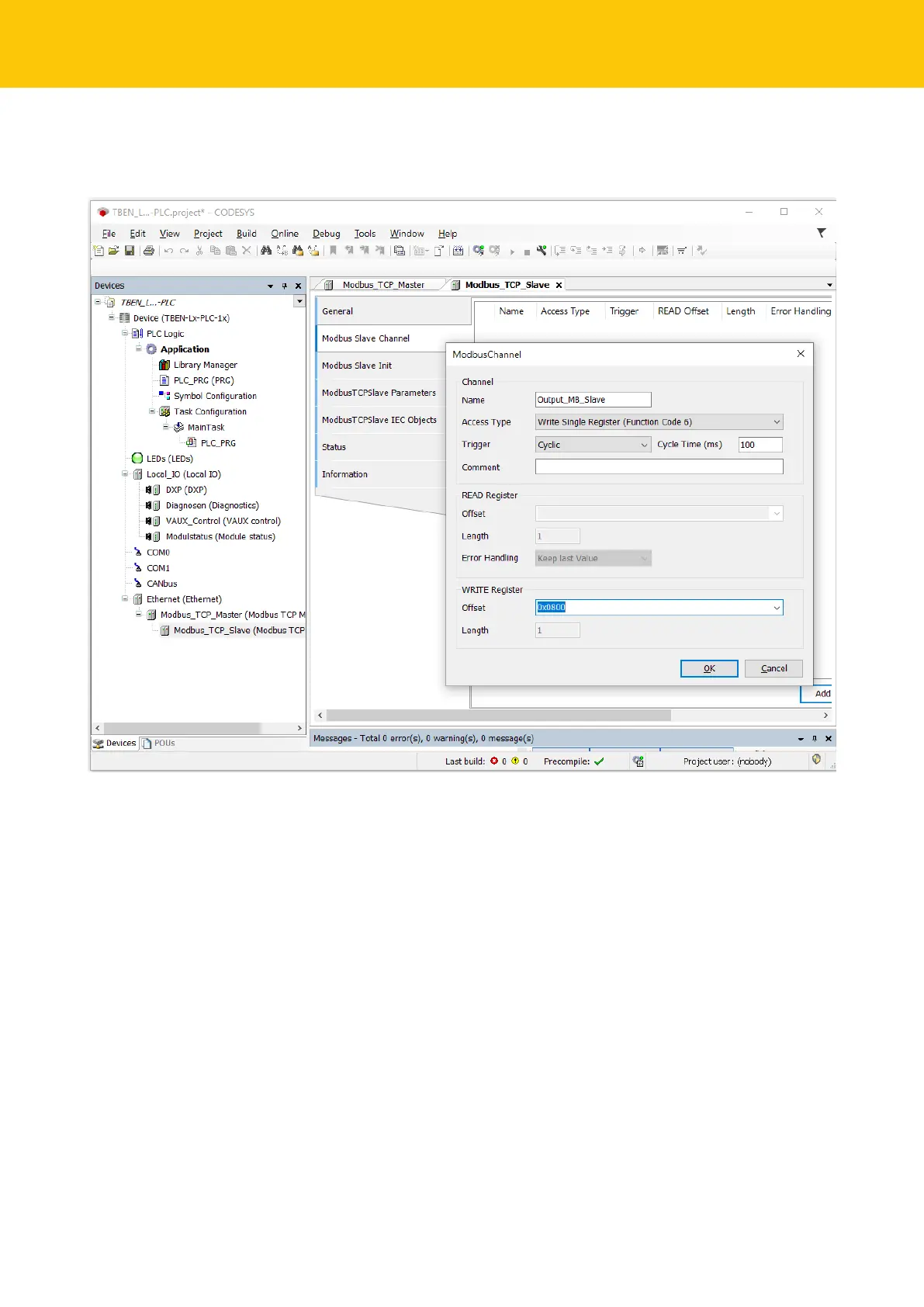The width and height of the screenshot is (924, 1307).
Task: Click the channel Name input field
Action: 594,400
